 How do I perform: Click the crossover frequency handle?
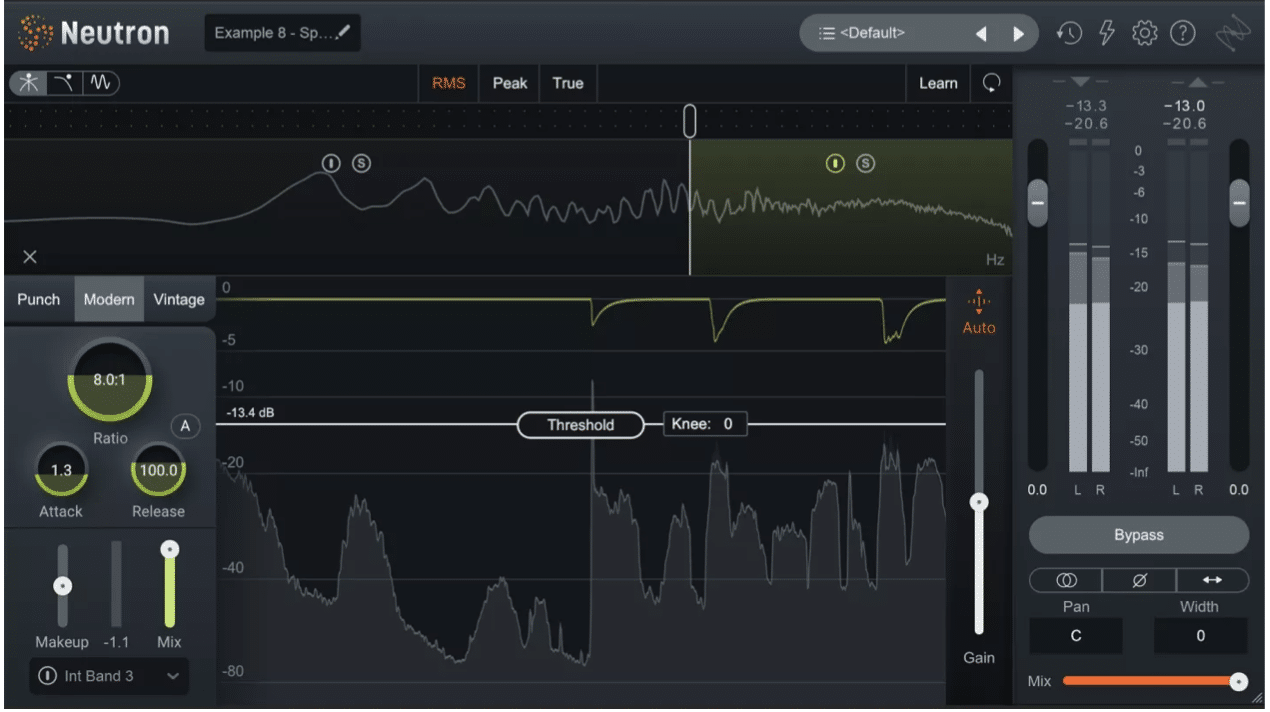coord(690,120)
